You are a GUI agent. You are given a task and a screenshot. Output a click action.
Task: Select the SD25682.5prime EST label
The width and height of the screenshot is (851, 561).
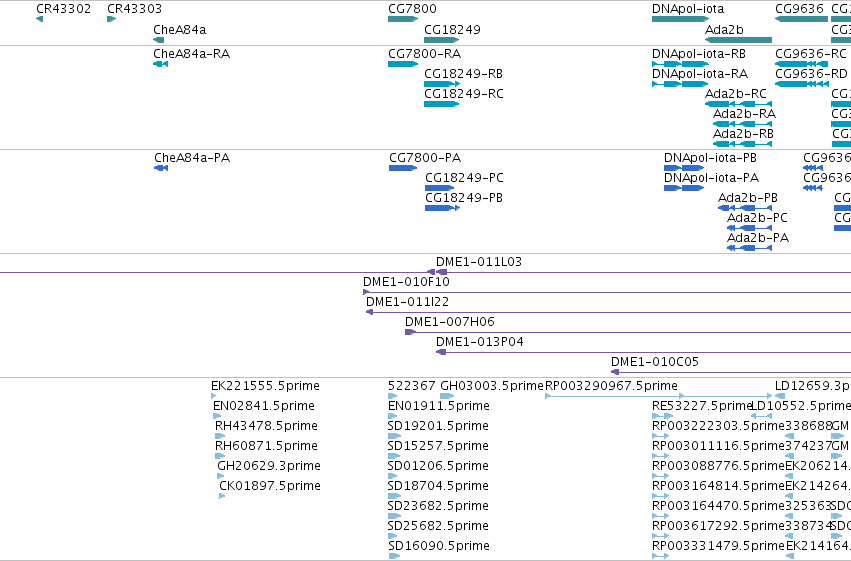tap(439, 527)
